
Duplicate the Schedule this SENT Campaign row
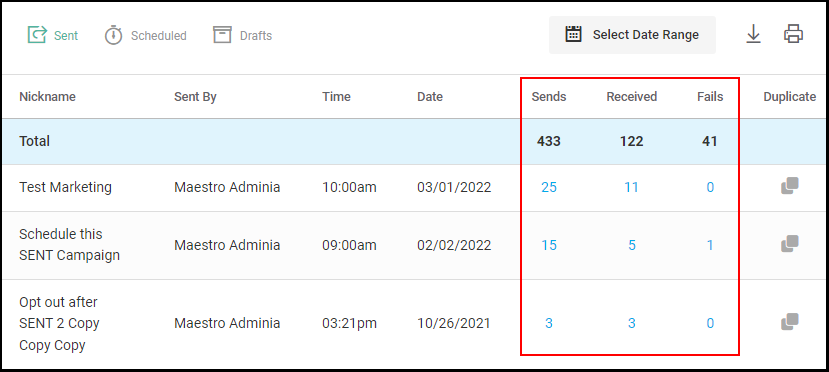click(789, 244)
